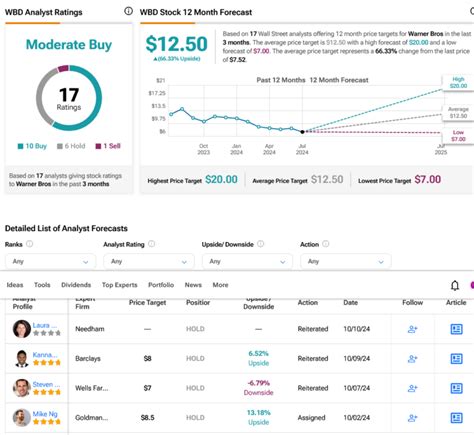Click the star rating under Kanna
Screen dimensions: 474x435
[x=47, y=363]
